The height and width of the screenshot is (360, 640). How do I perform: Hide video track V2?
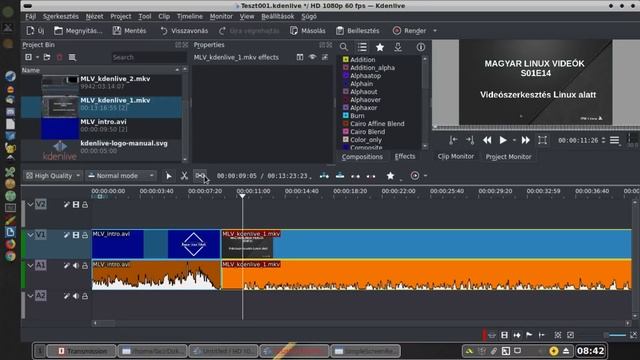[x=76, y=204]
